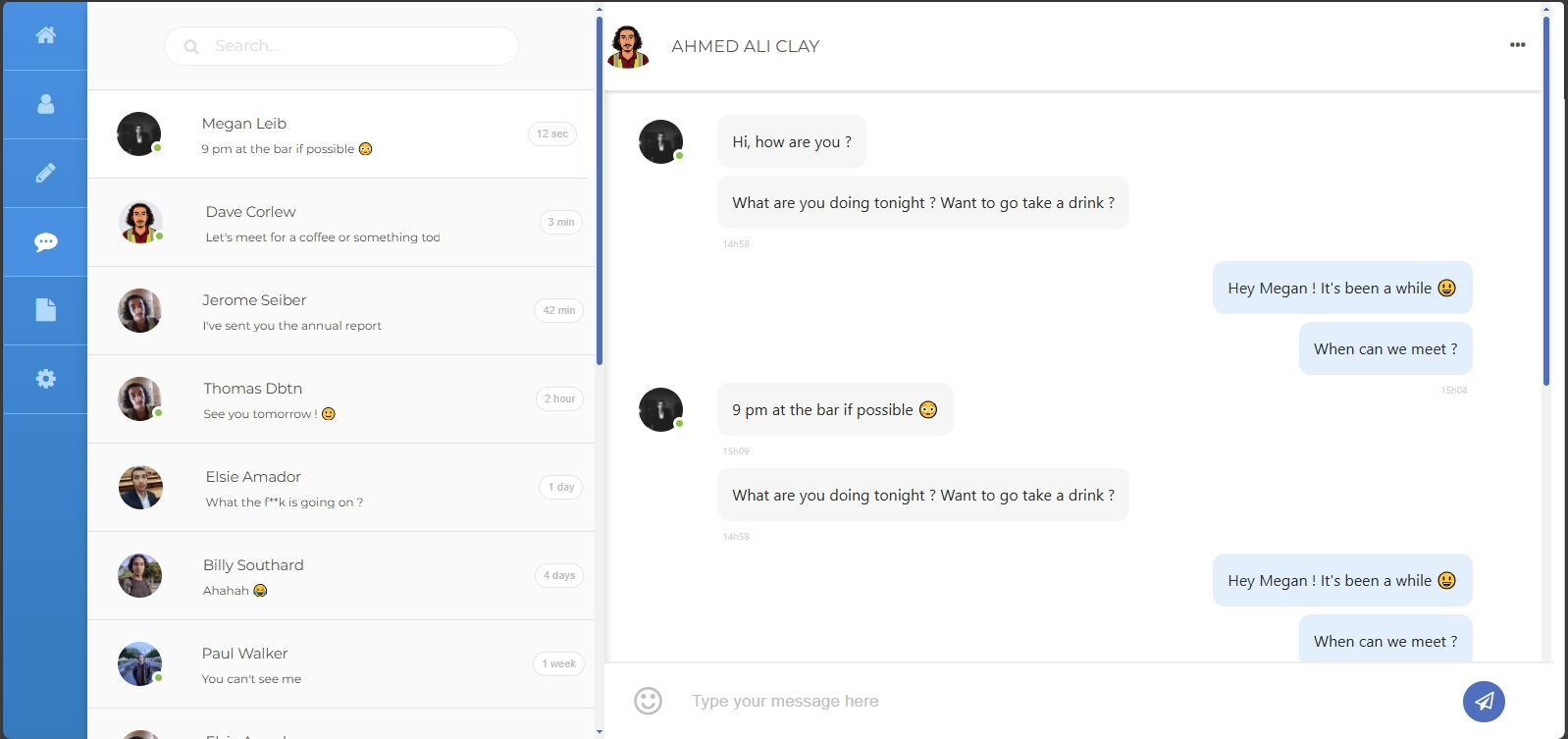Click the document file sidebar icon
This screenshot has height=739, width=1568.
(45, 310)
